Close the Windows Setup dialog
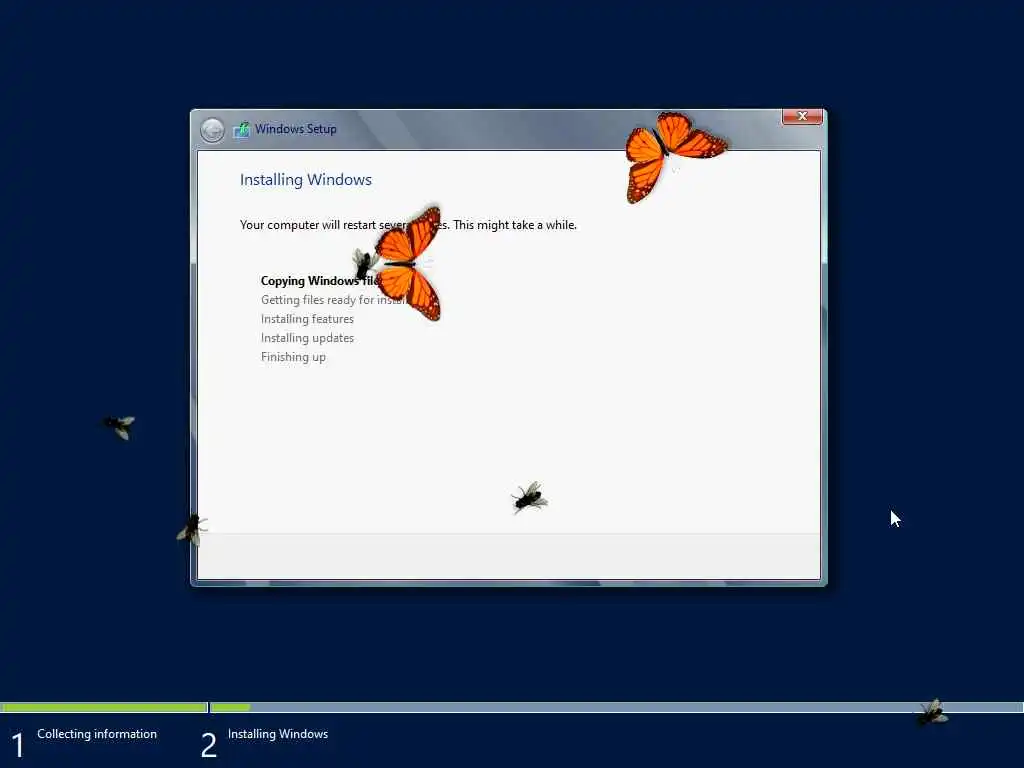Image resolution: width=1024 pixels, height=768 pixels. pyautogui.click(x=802, y=116)
